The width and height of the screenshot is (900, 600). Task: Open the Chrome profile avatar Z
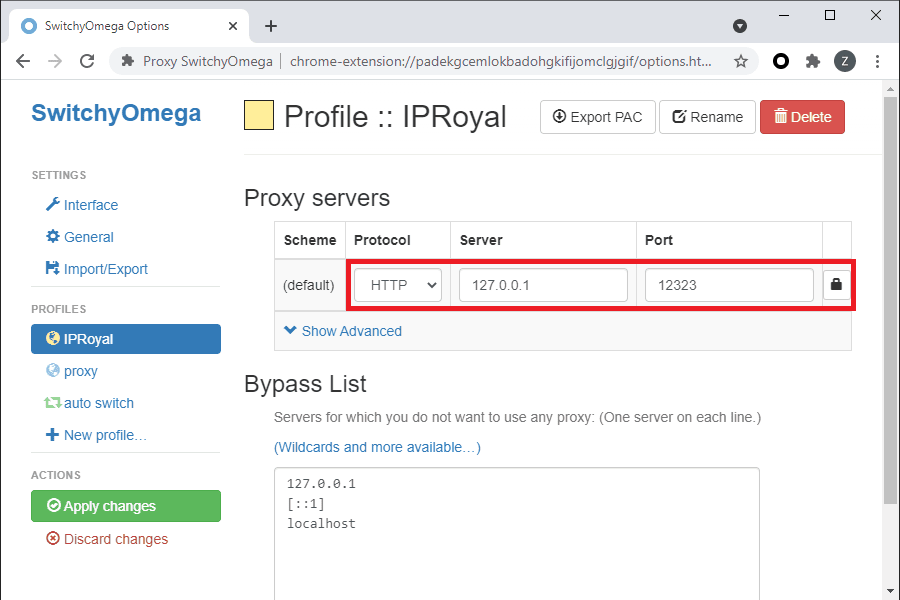[x=844, y=61]
